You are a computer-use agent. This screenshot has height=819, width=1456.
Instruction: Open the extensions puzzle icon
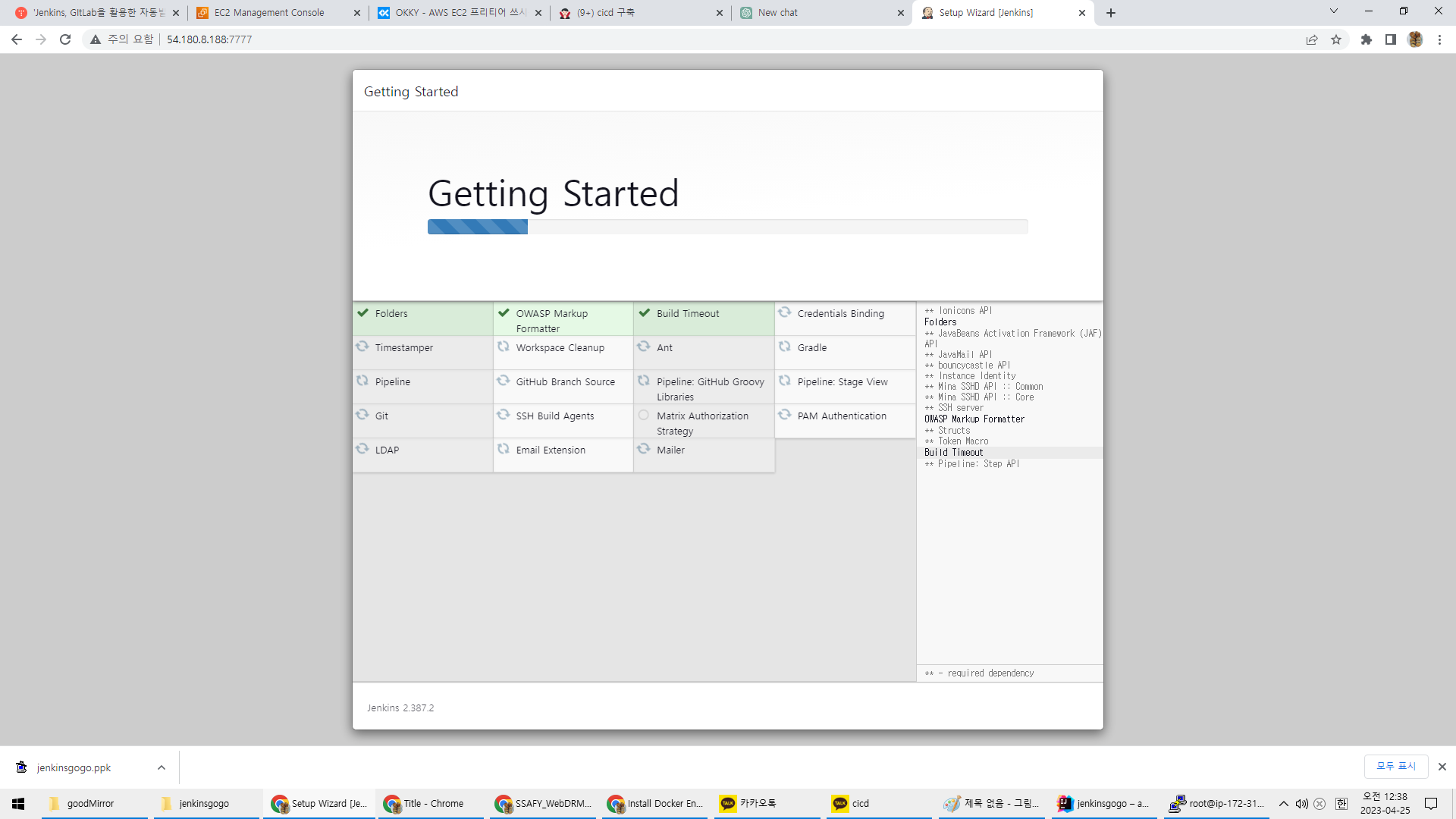1367,39
